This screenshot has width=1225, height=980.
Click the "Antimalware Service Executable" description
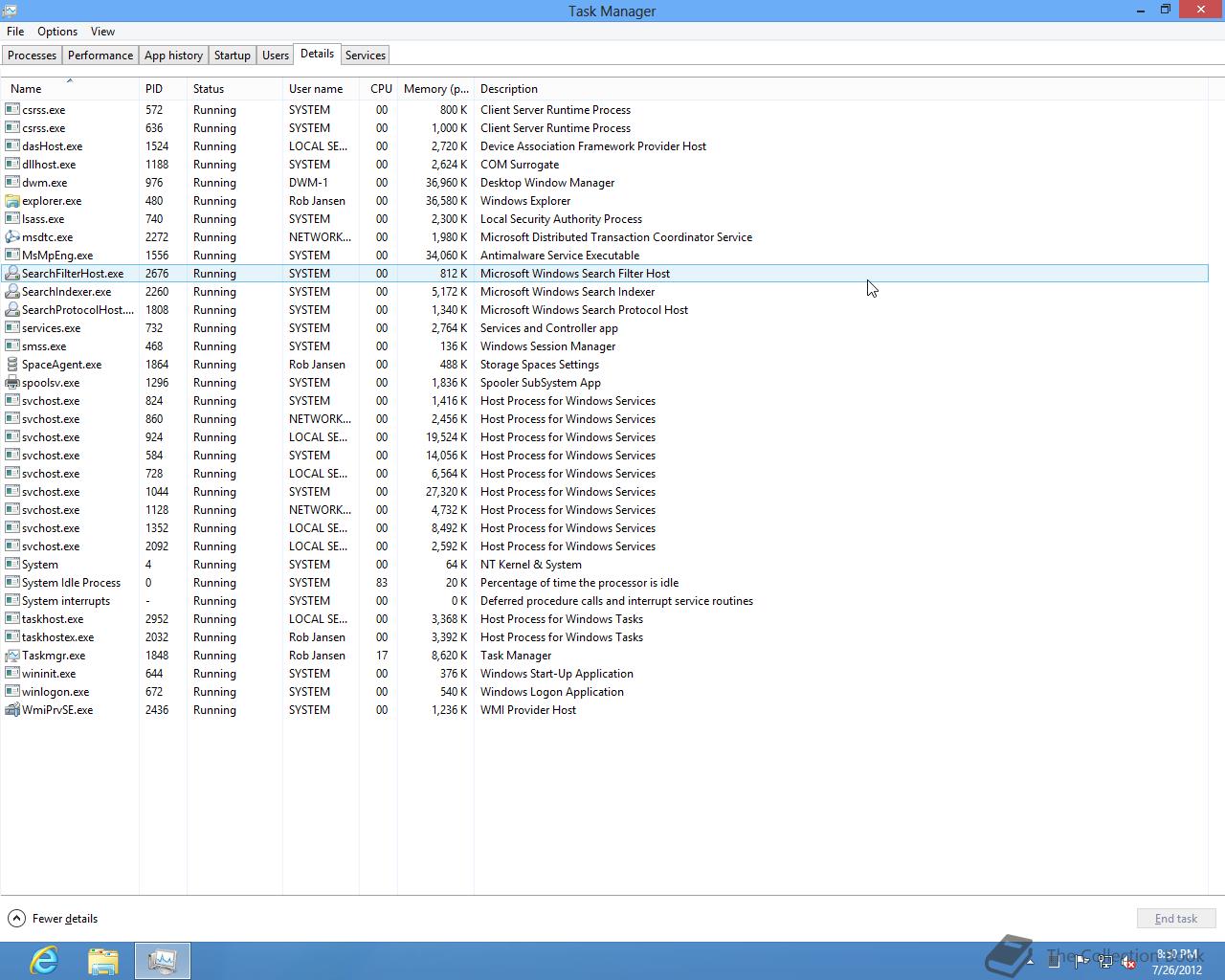tap(560, 256)
